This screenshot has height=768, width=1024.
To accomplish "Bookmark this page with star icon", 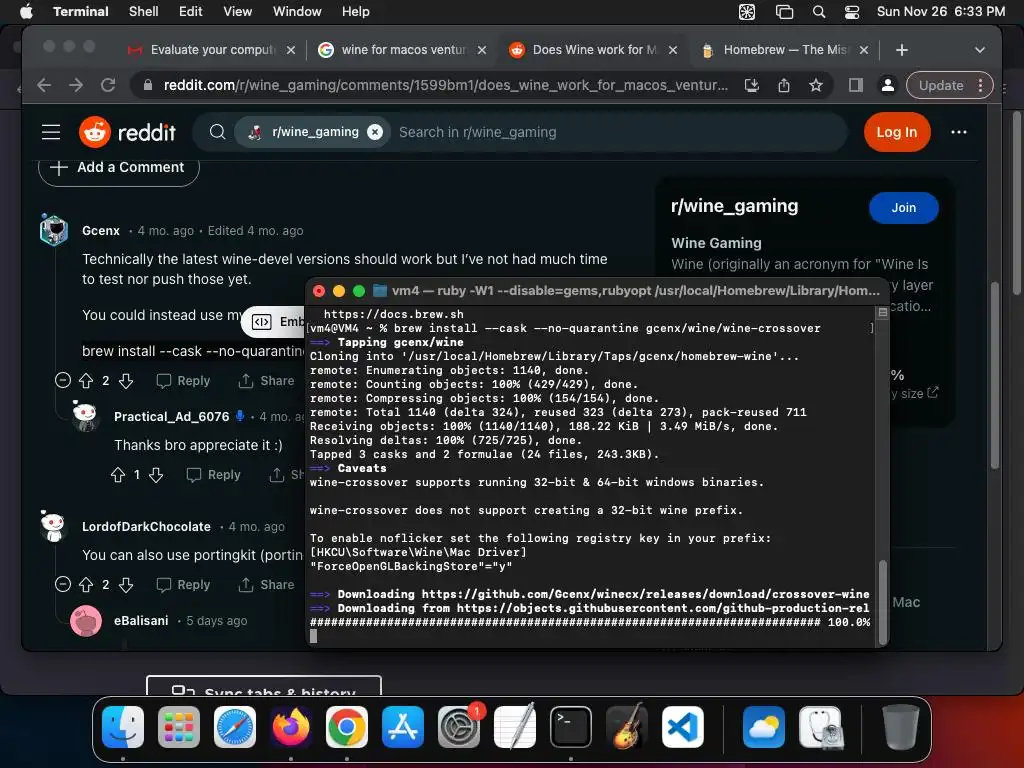I will (x=816, y=85).
